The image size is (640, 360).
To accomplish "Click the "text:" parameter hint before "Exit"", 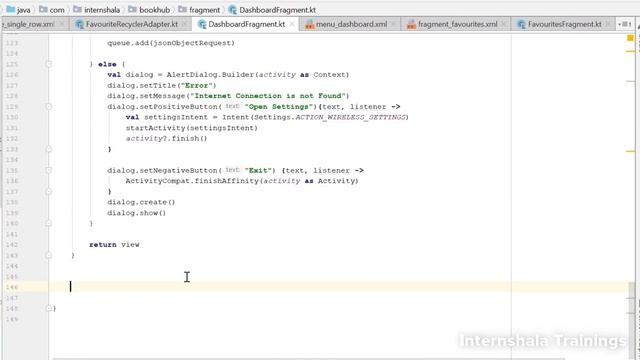I will click(x=232, y=170).
